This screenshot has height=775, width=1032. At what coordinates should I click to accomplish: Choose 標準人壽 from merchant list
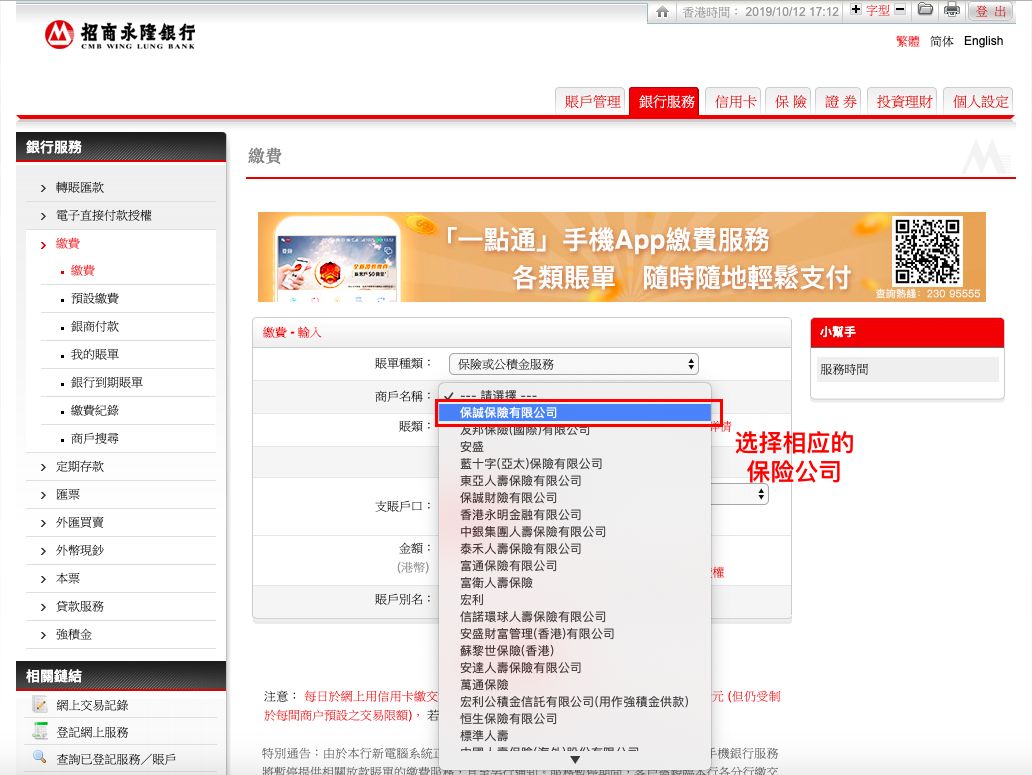coord(575,736)
